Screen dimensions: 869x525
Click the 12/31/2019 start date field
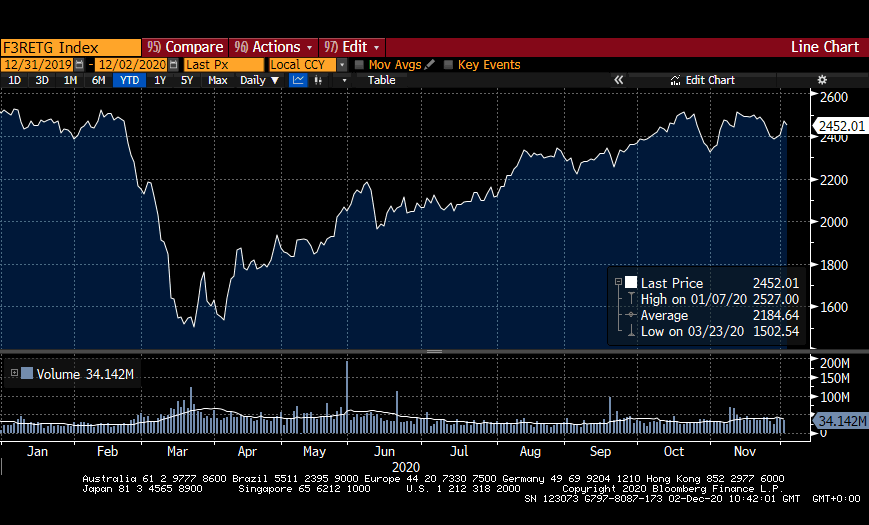click(38, 65)
